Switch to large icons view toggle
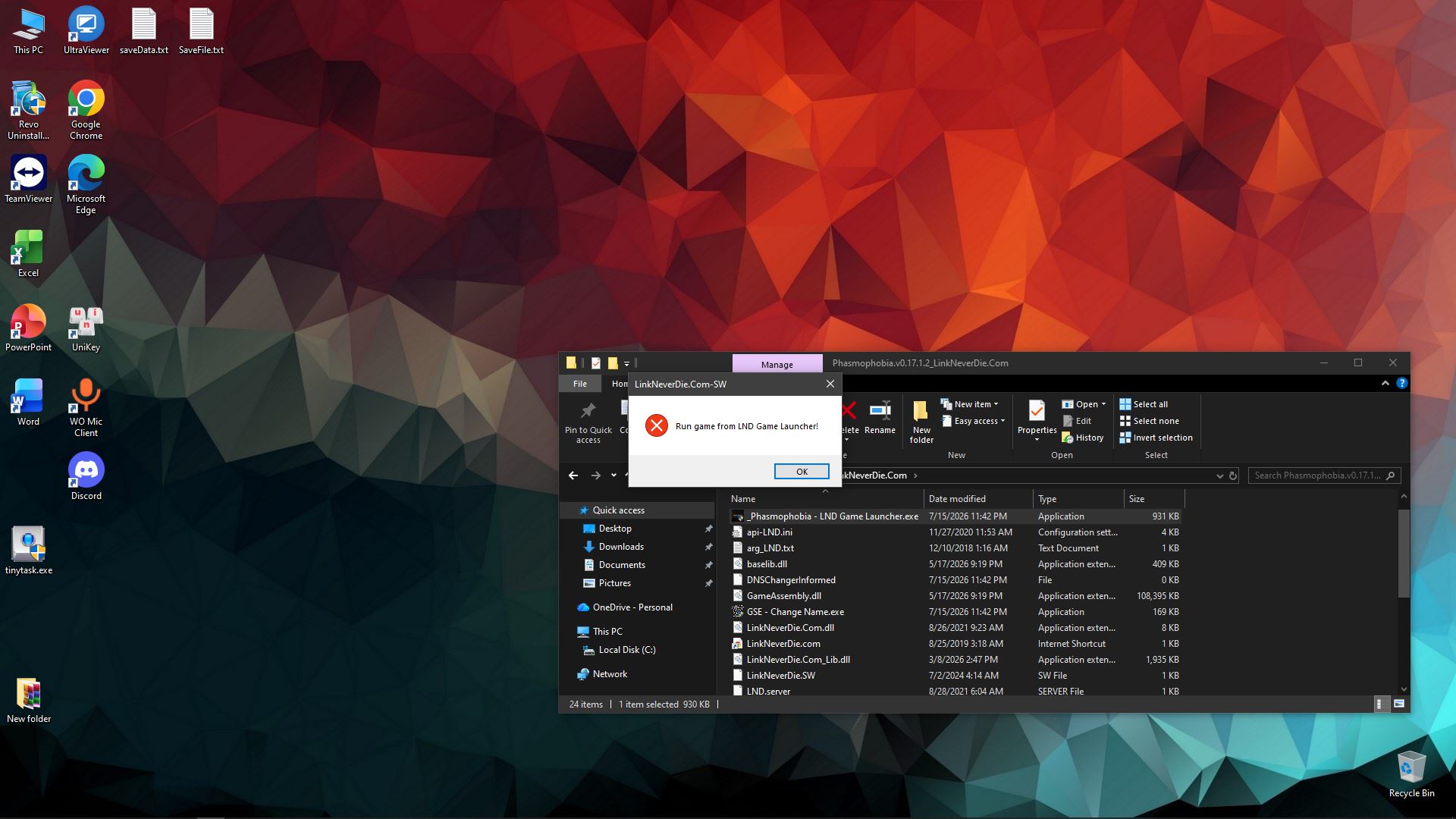The width and height of the screenshot is (1456, 819). click(1399, 704)
